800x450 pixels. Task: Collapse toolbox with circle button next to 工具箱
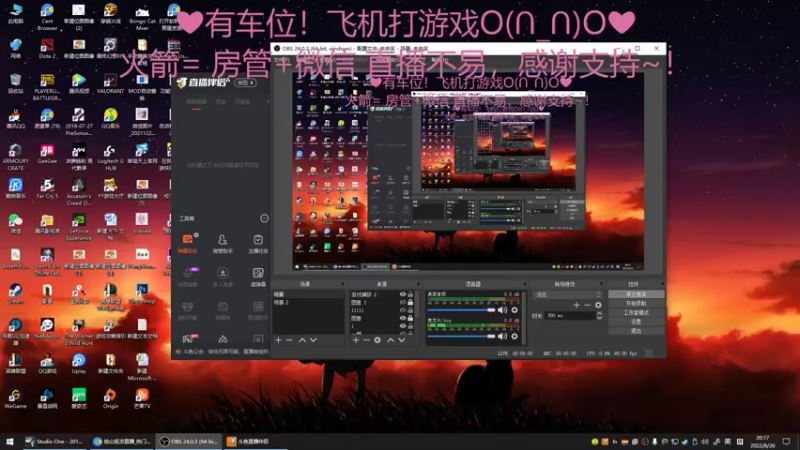(x=264, y=218)
